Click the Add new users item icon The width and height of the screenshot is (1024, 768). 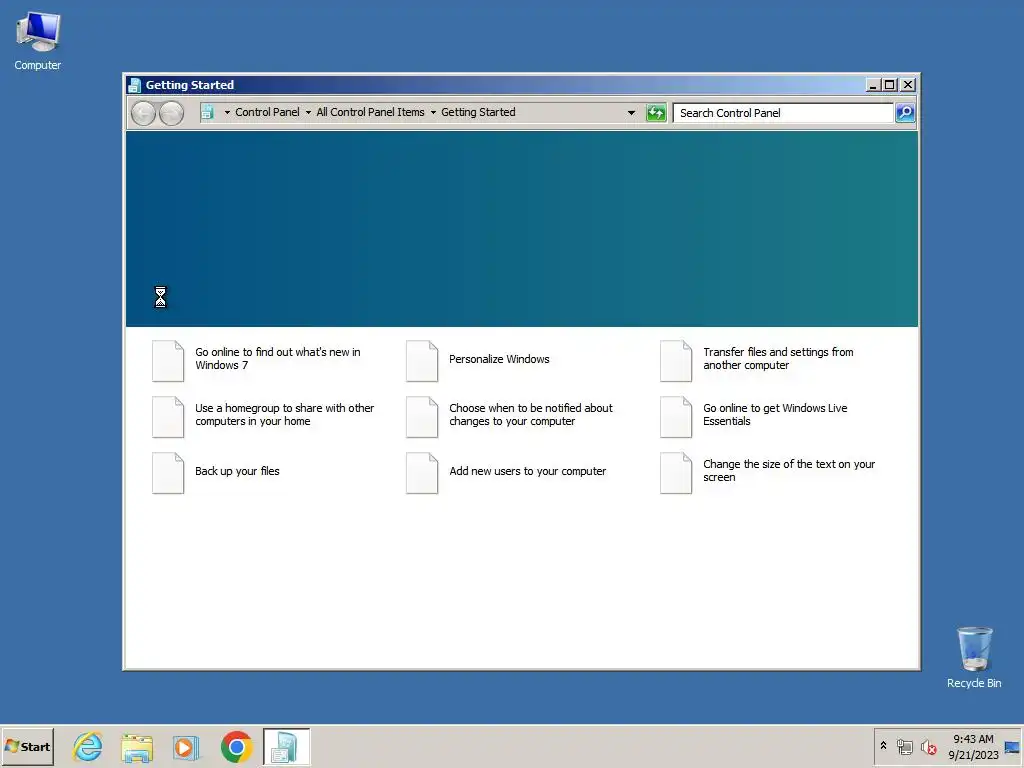[x=422, y=473]
